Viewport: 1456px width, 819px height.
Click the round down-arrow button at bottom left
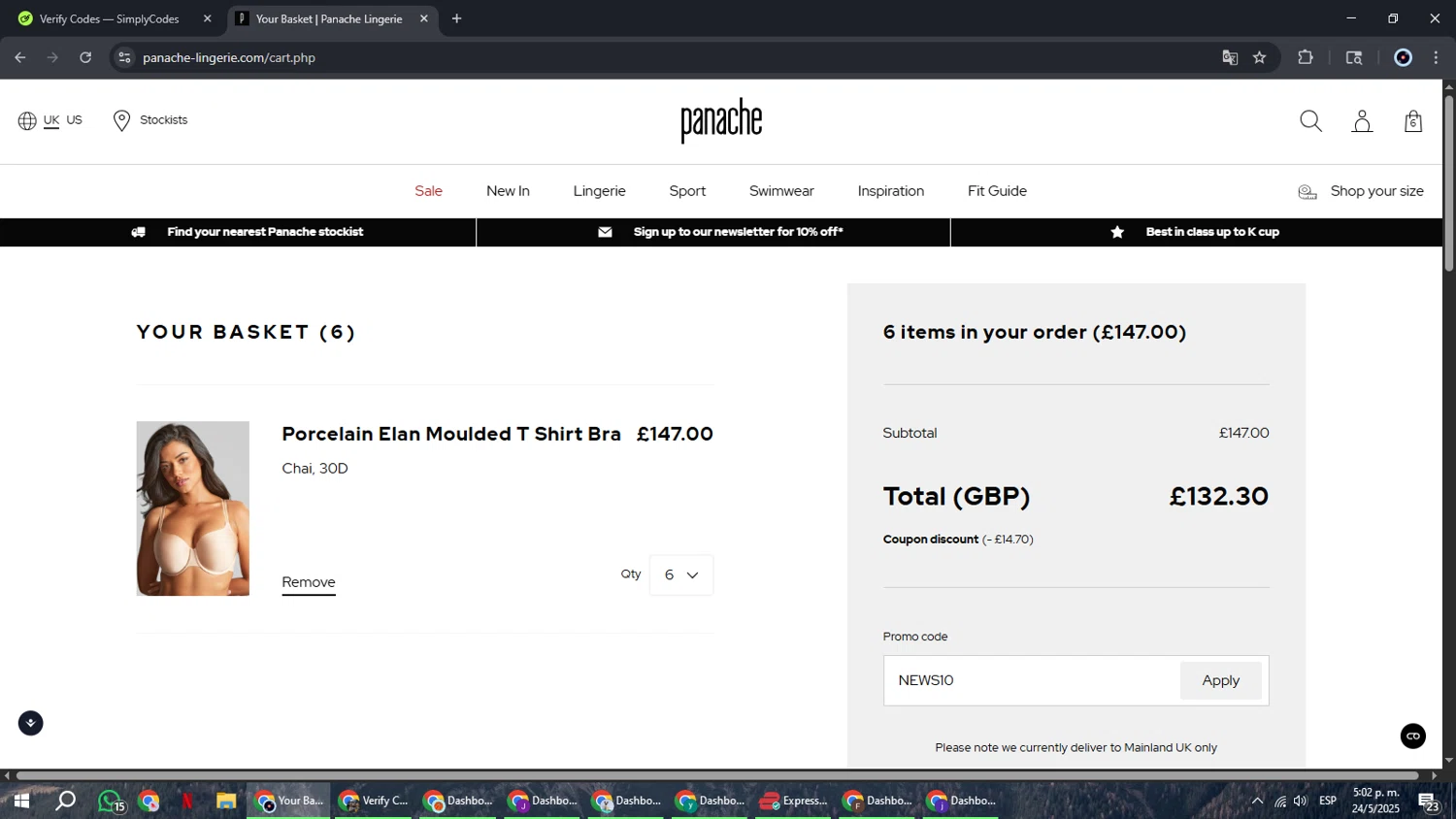point(31,723)
